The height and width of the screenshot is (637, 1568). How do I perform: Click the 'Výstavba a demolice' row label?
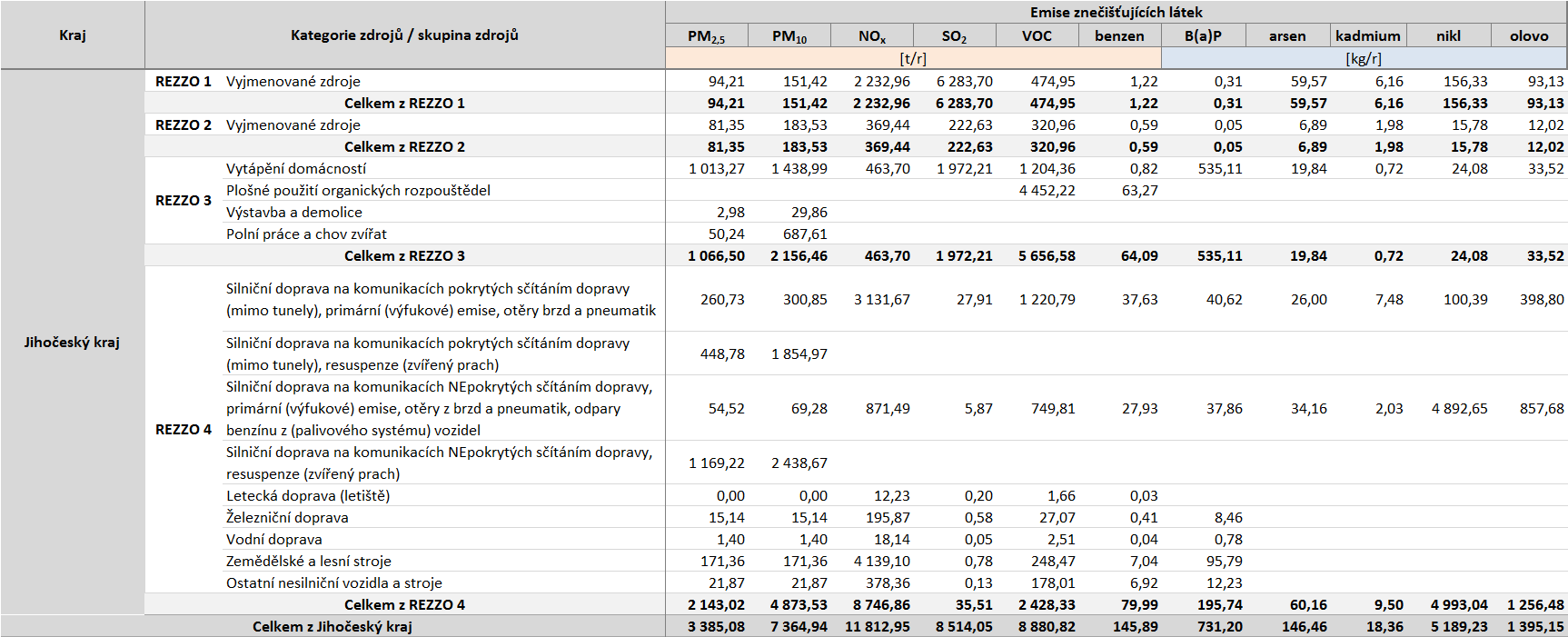(x=294, y=213)
